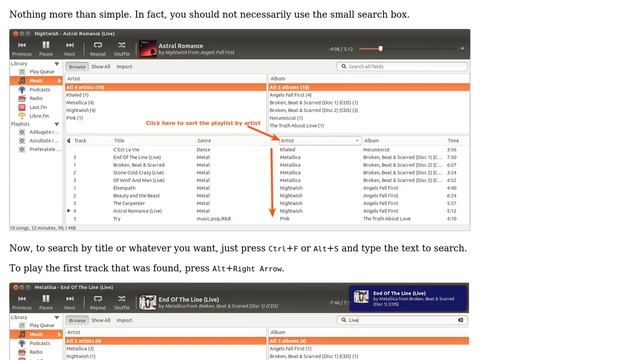
Task: Select artist Metallica (4)
Action: (x=166, y=103)
